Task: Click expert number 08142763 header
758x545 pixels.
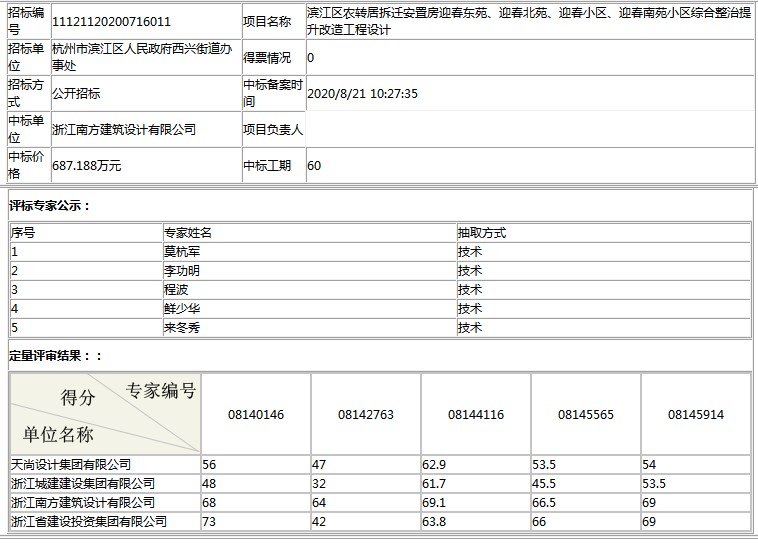Action: [366, 414]
